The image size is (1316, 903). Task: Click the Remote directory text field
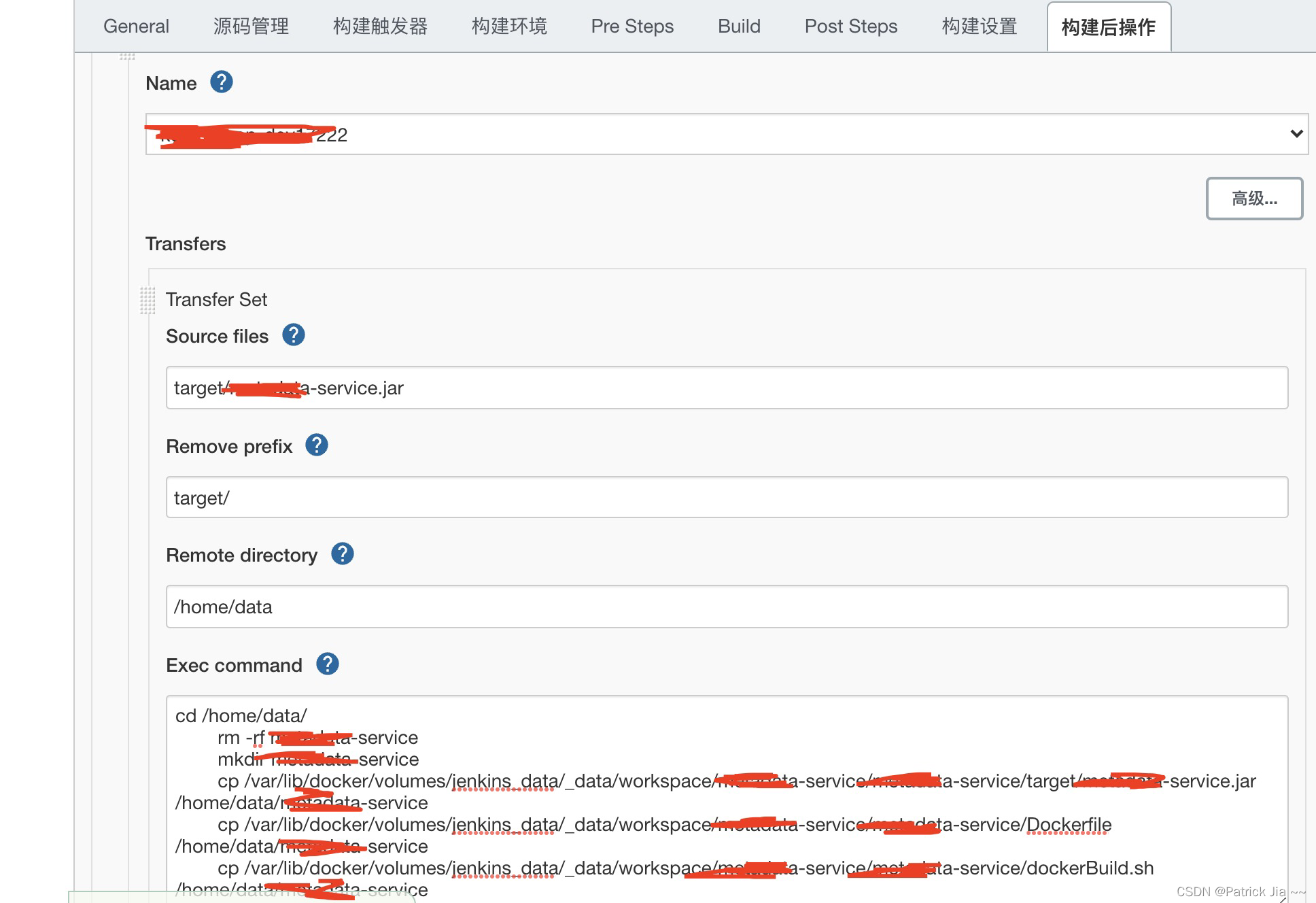726,607
